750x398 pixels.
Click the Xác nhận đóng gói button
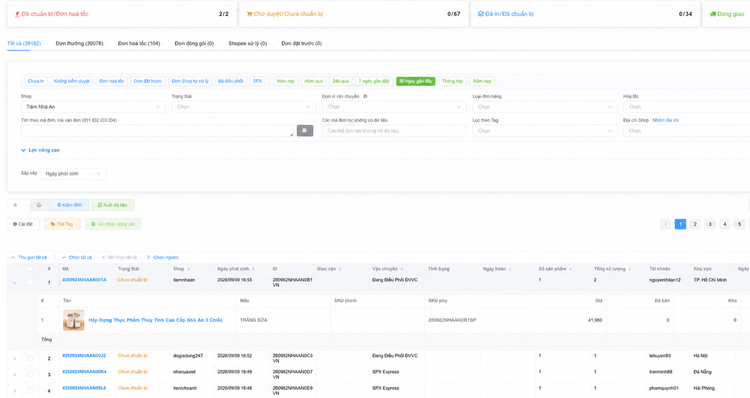(113, 224)
